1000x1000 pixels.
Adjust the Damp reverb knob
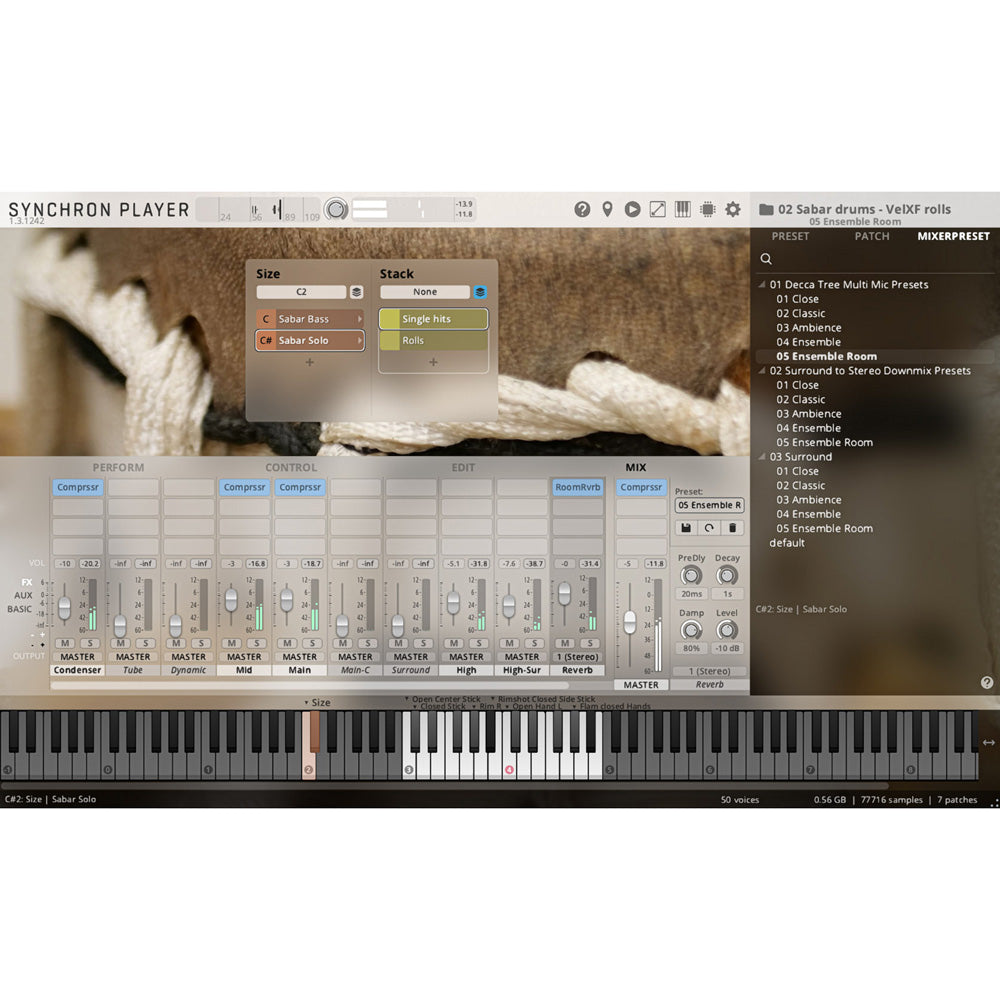click(x=691, y=630)
